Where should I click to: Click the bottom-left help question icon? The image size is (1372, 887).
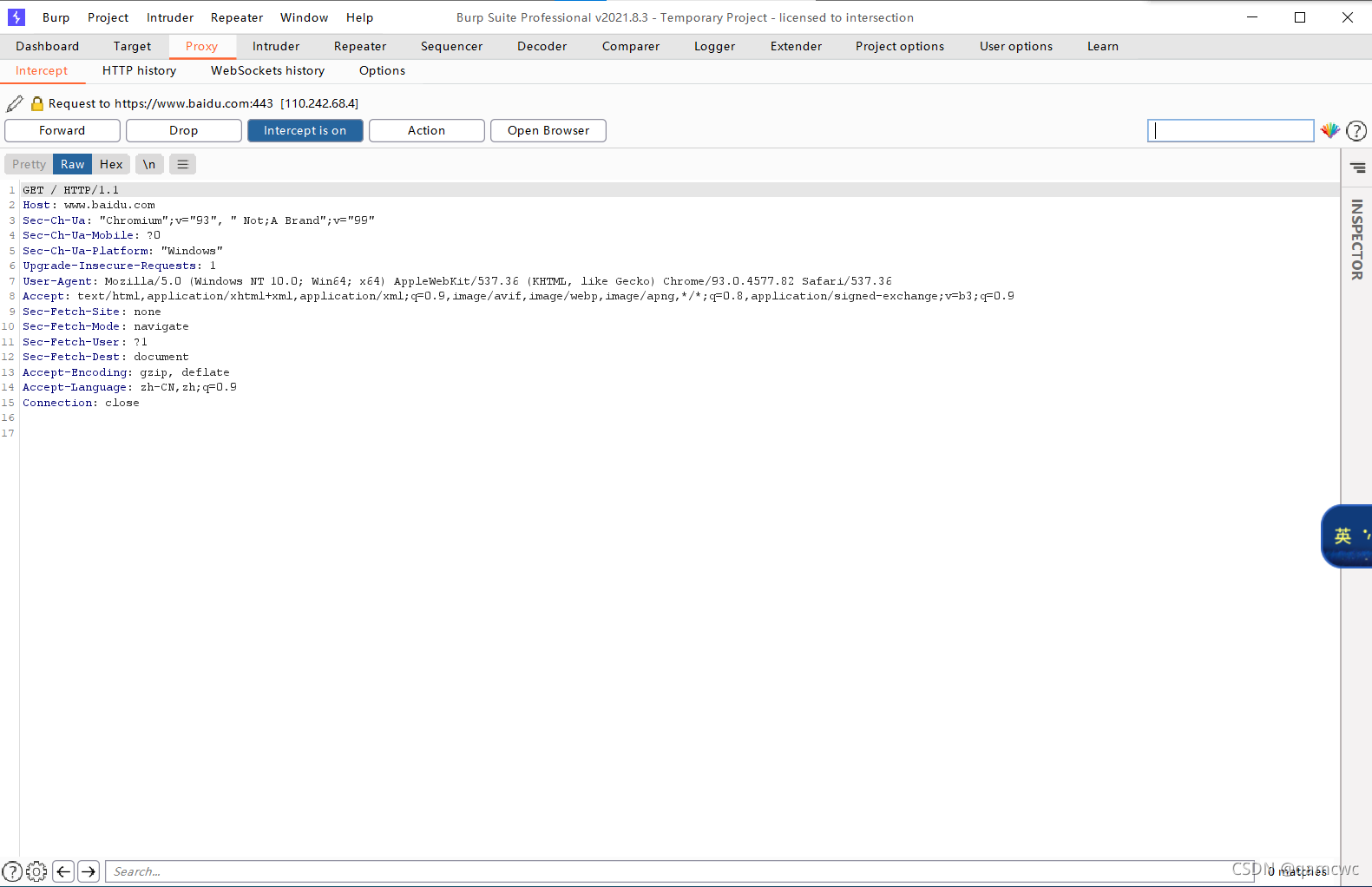tap(12, 871)
